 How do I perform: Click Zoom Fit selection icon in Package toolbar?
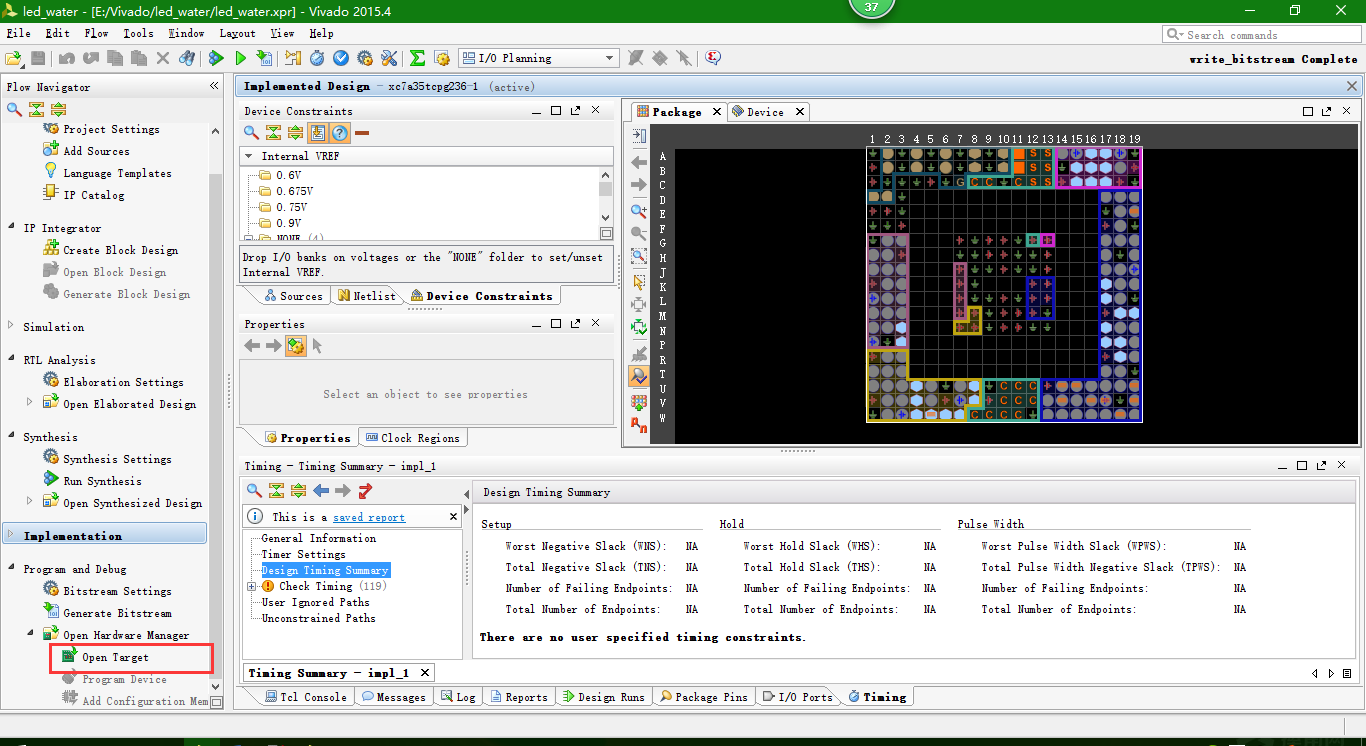pos(639,257)
